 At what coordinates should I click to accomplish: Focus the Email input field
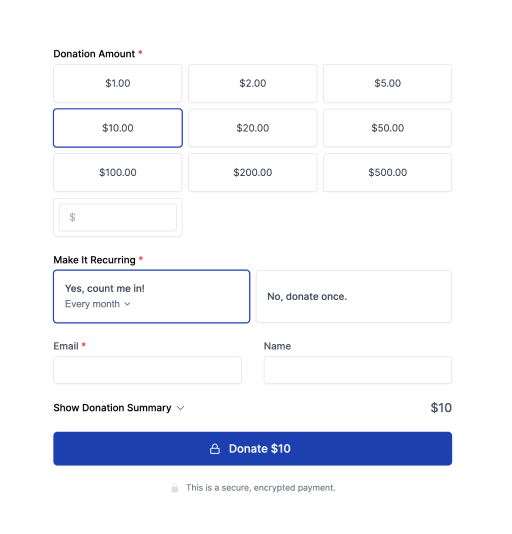[148, 370]
